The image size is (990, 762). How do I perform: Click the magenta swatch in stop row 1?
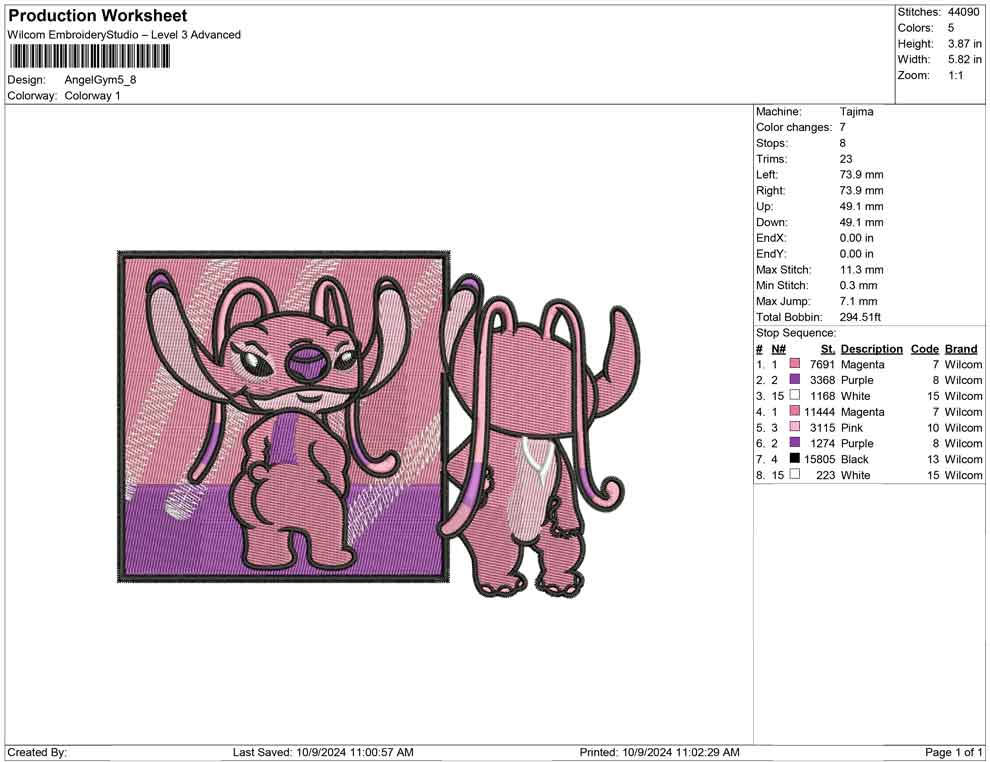coord(795,364)
